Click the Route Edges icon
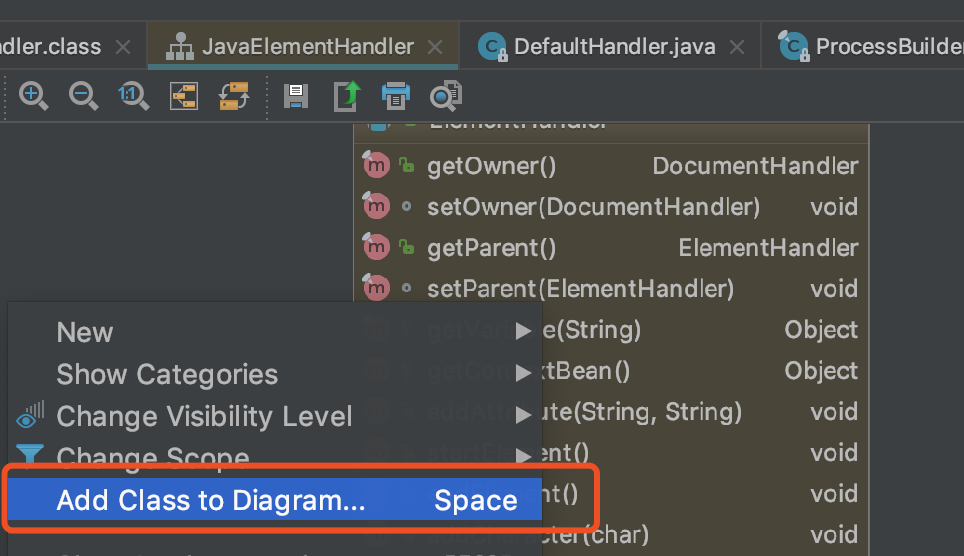This screenshot has height=556, width=964. click(234, 96)
